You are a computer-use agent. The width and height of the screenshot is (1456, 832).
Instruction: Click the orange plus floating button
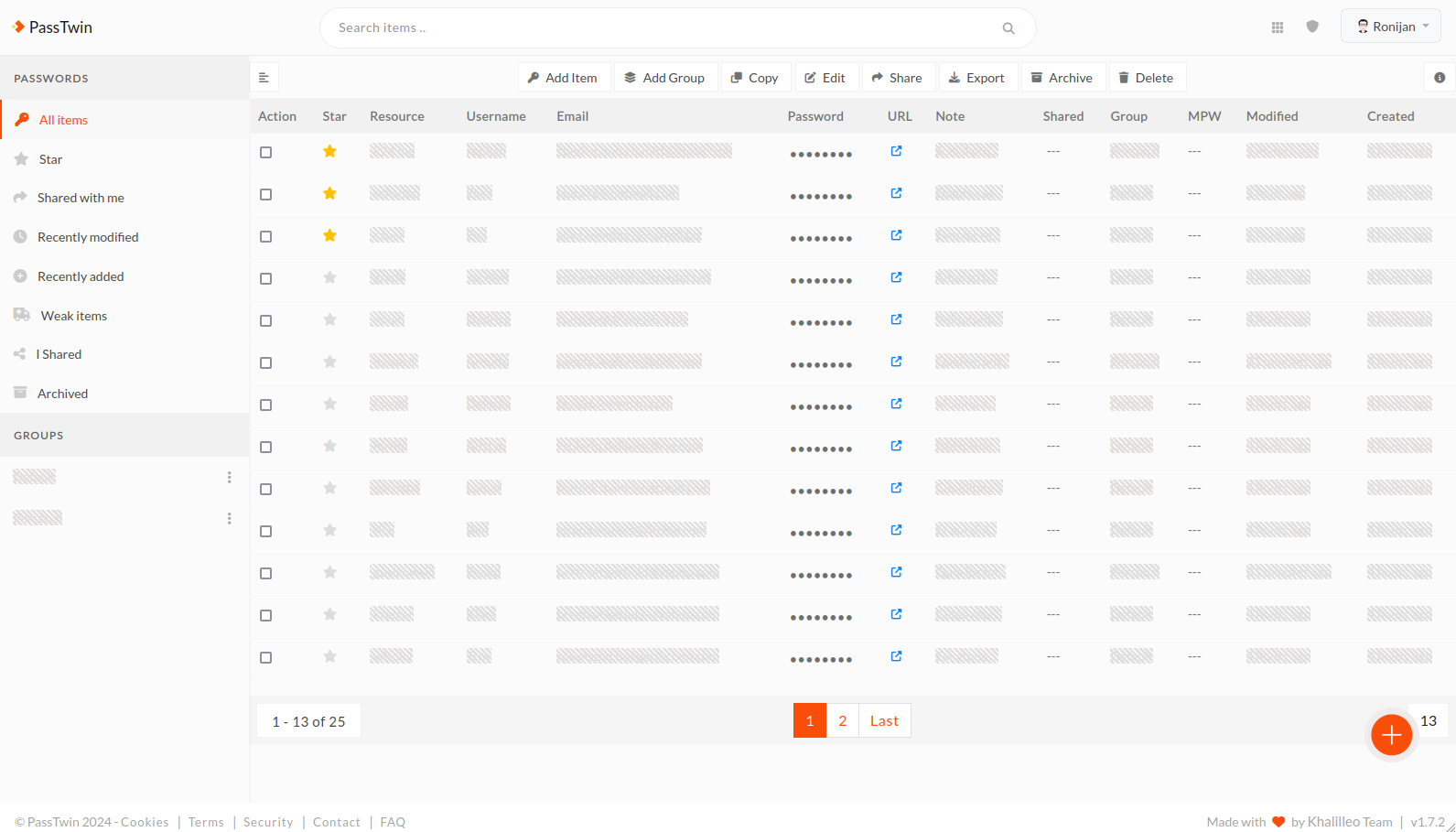tap(1391, 735)
